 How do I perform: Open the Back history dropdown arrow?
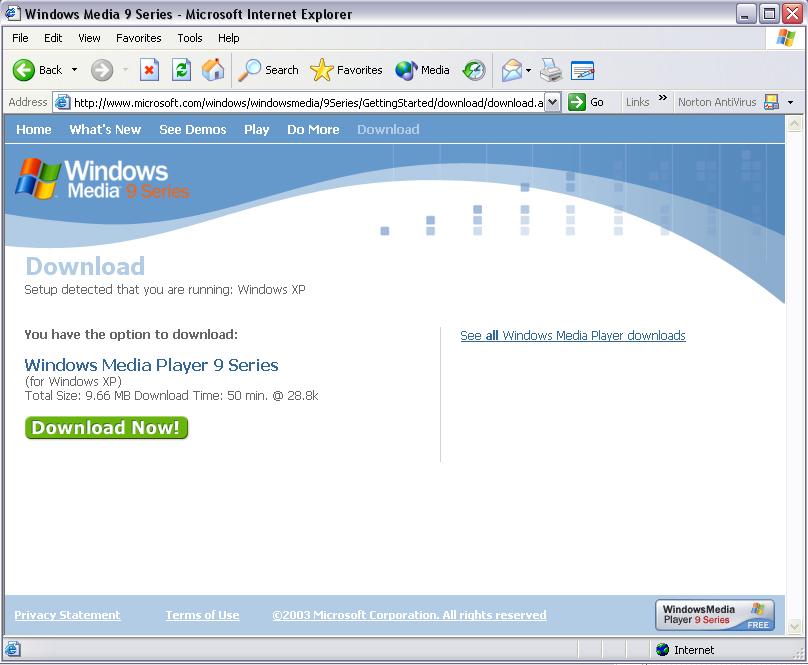[74, 70]
